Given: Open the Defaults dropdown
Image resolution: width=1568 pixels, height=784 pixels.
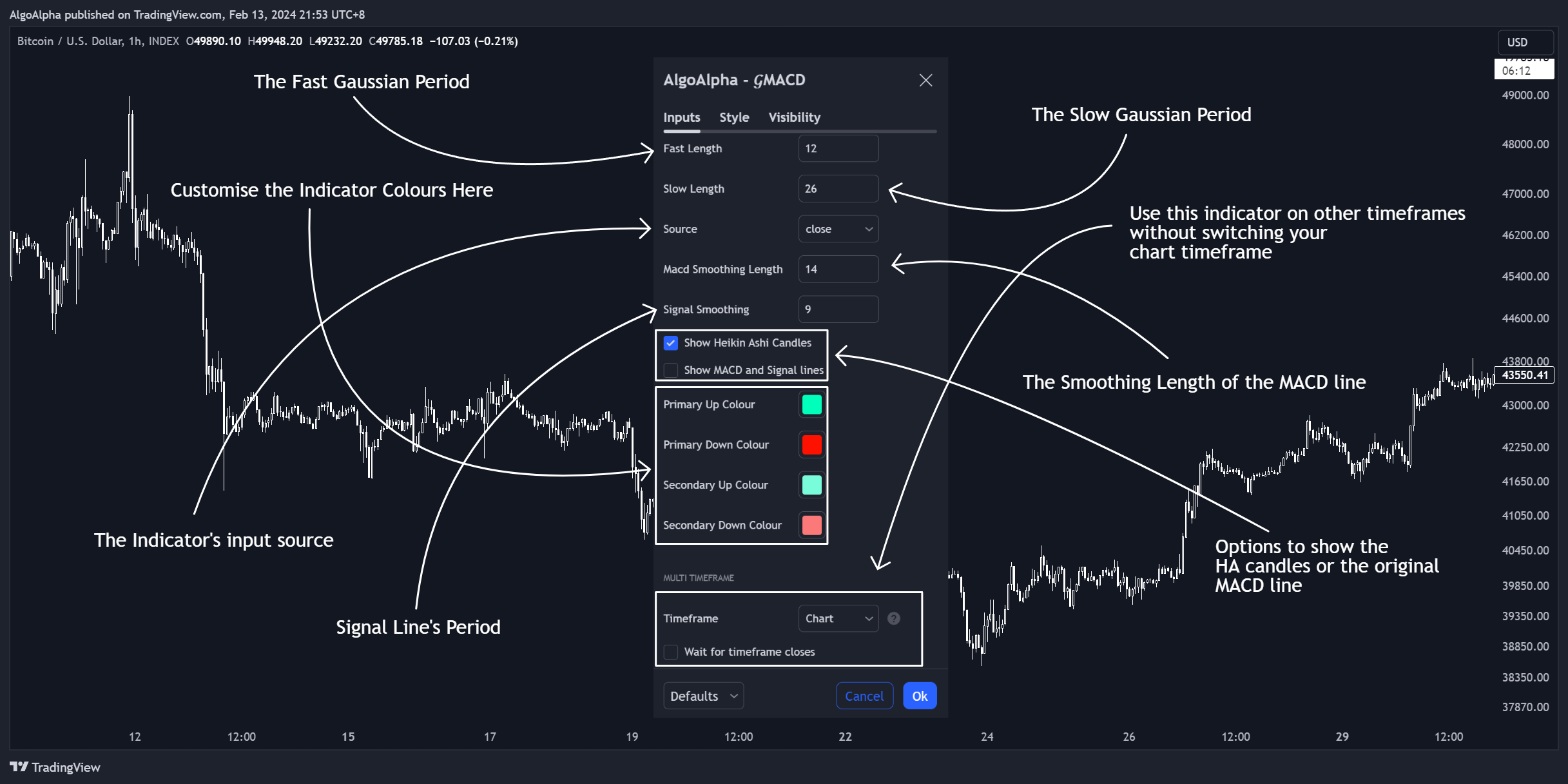Looking at the screenshot, I should (703, 696).
